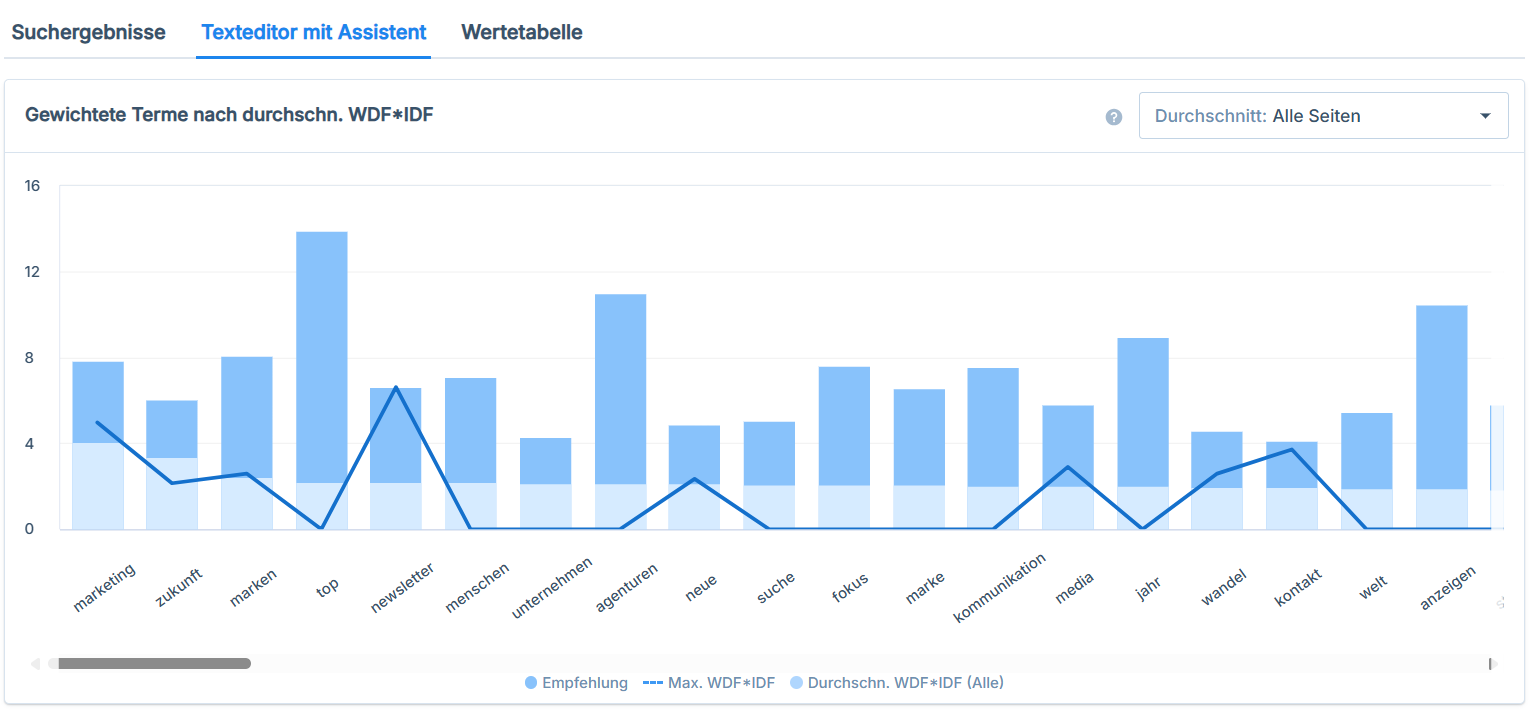
Task: Click the jahr bar in chart
Action: [x=1143, y=410]
